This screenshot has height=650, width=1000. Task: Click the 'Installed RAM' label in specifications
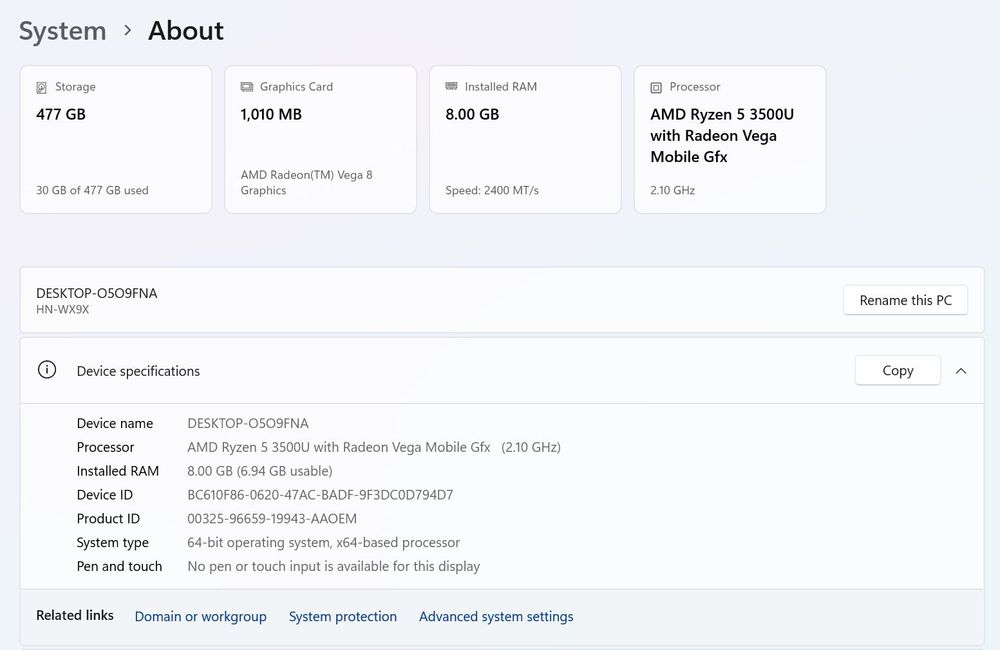click(117, 471)
